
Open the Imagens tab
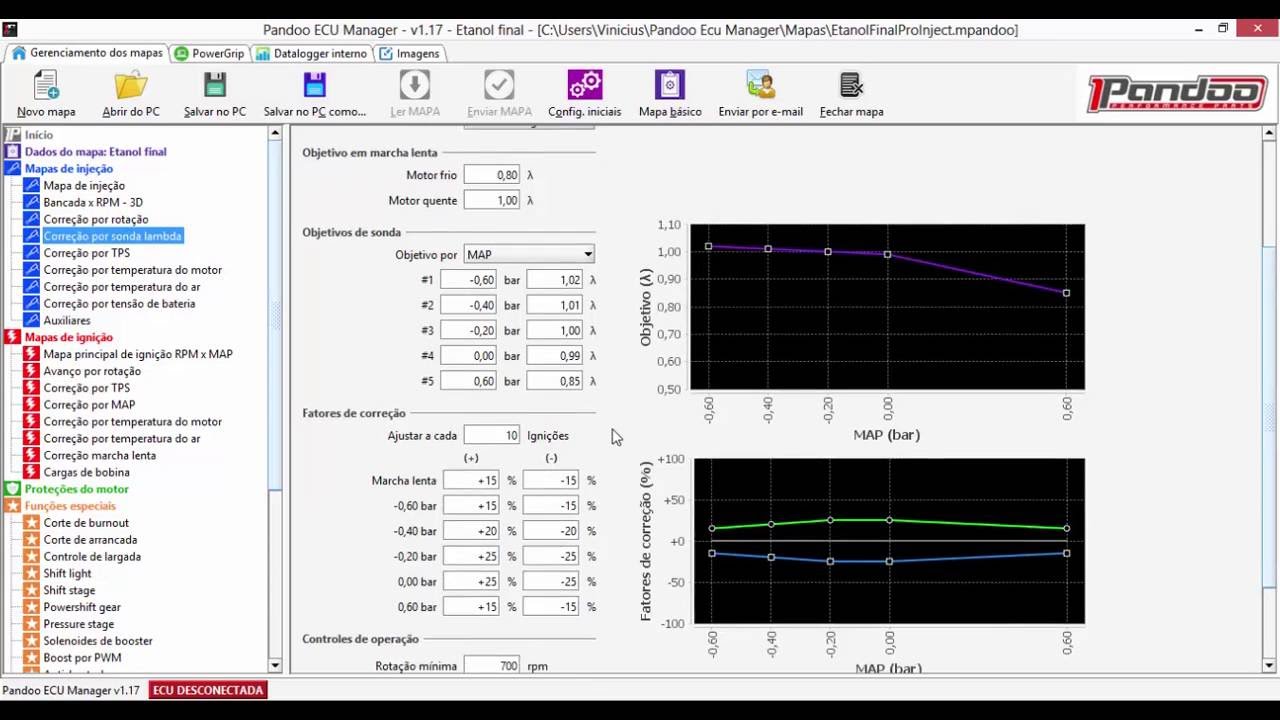(x=410, y=53)
